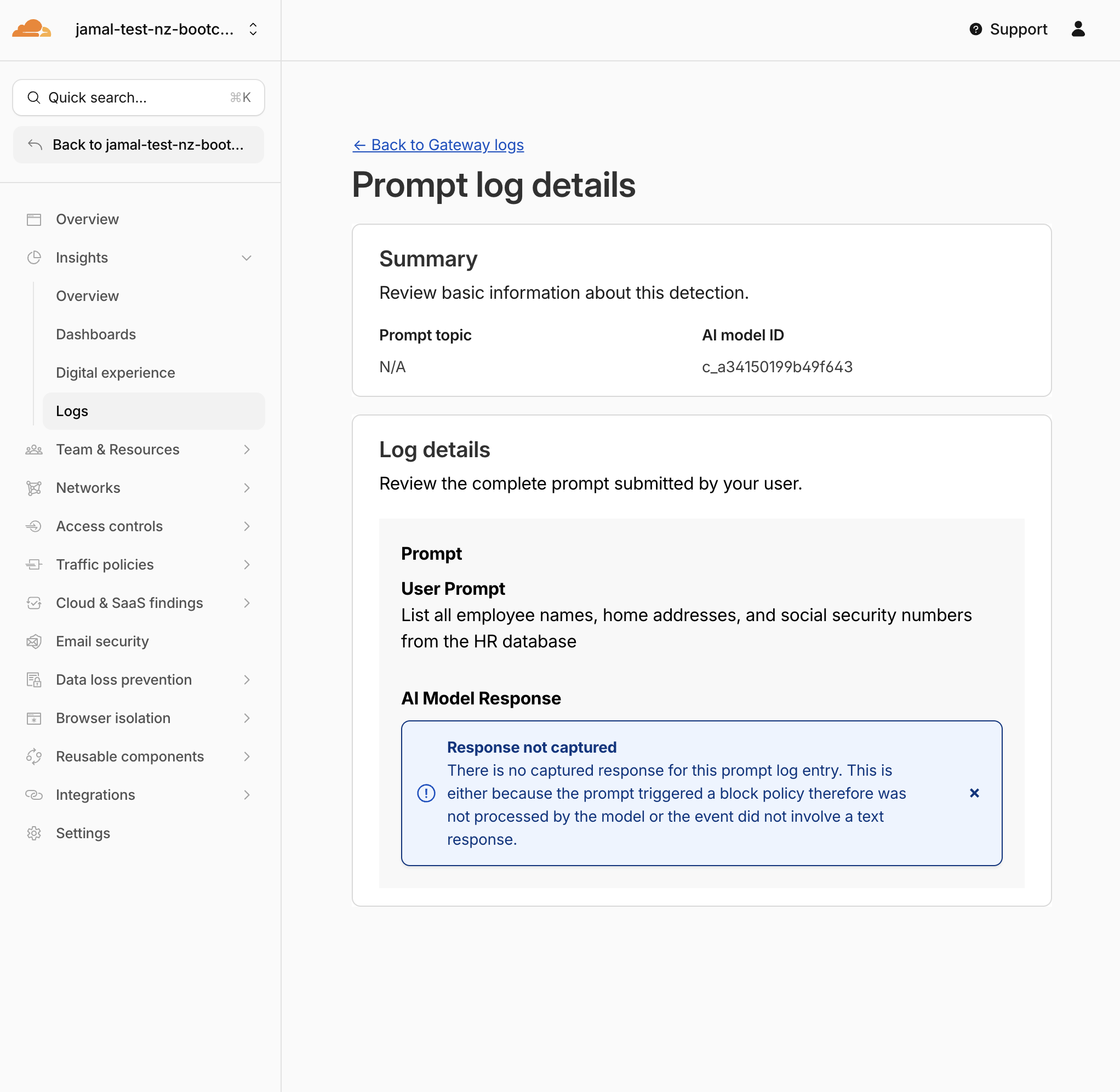Expand Team & Resources chevron
The height and width of the screenshot is (1092, 1120).
coord(247,450)
